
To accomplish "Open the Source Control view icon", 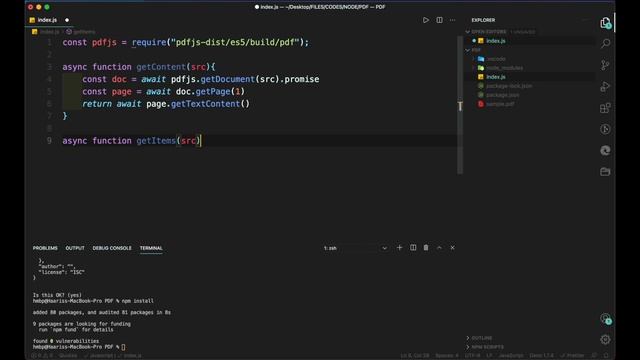I will [x=605, y=65].
